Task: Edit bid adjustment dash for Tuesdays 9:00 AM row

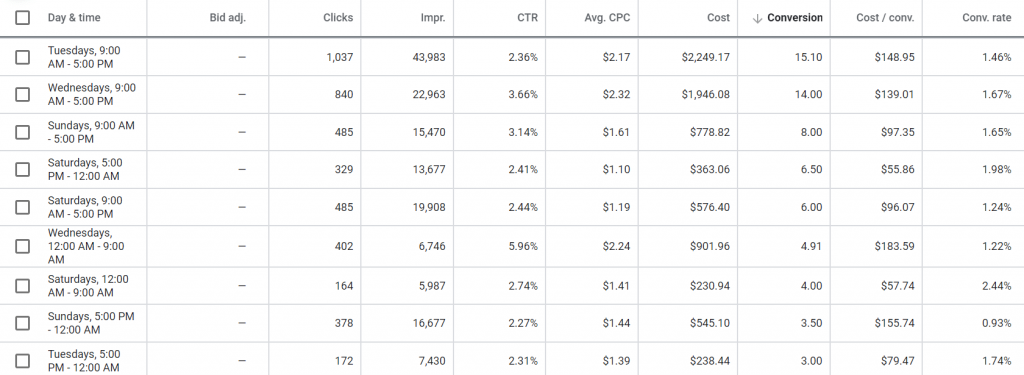Action: point(242,57)
